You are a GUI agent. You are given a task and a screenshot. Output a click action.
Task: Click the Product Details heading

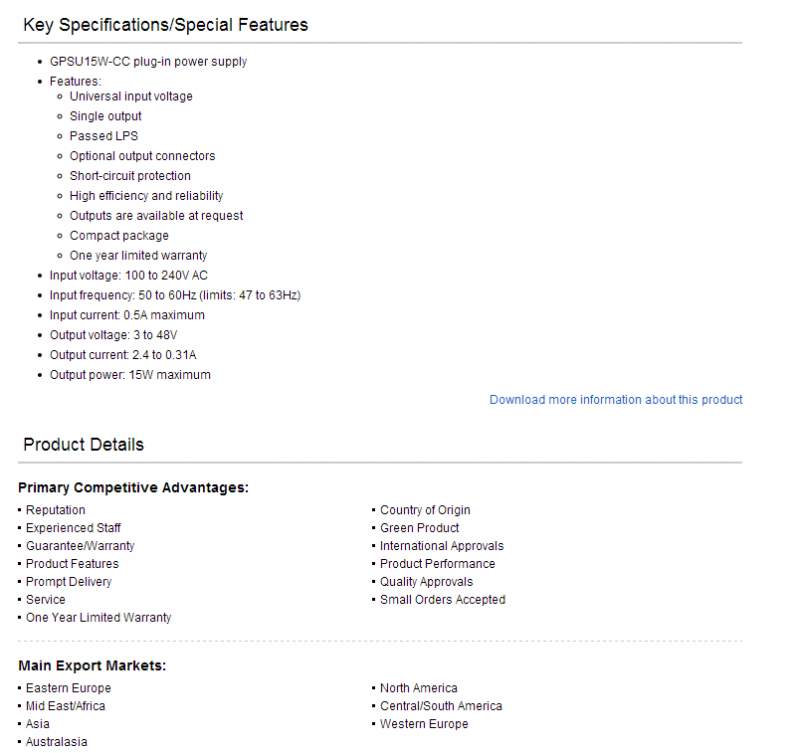pos(84,444)
